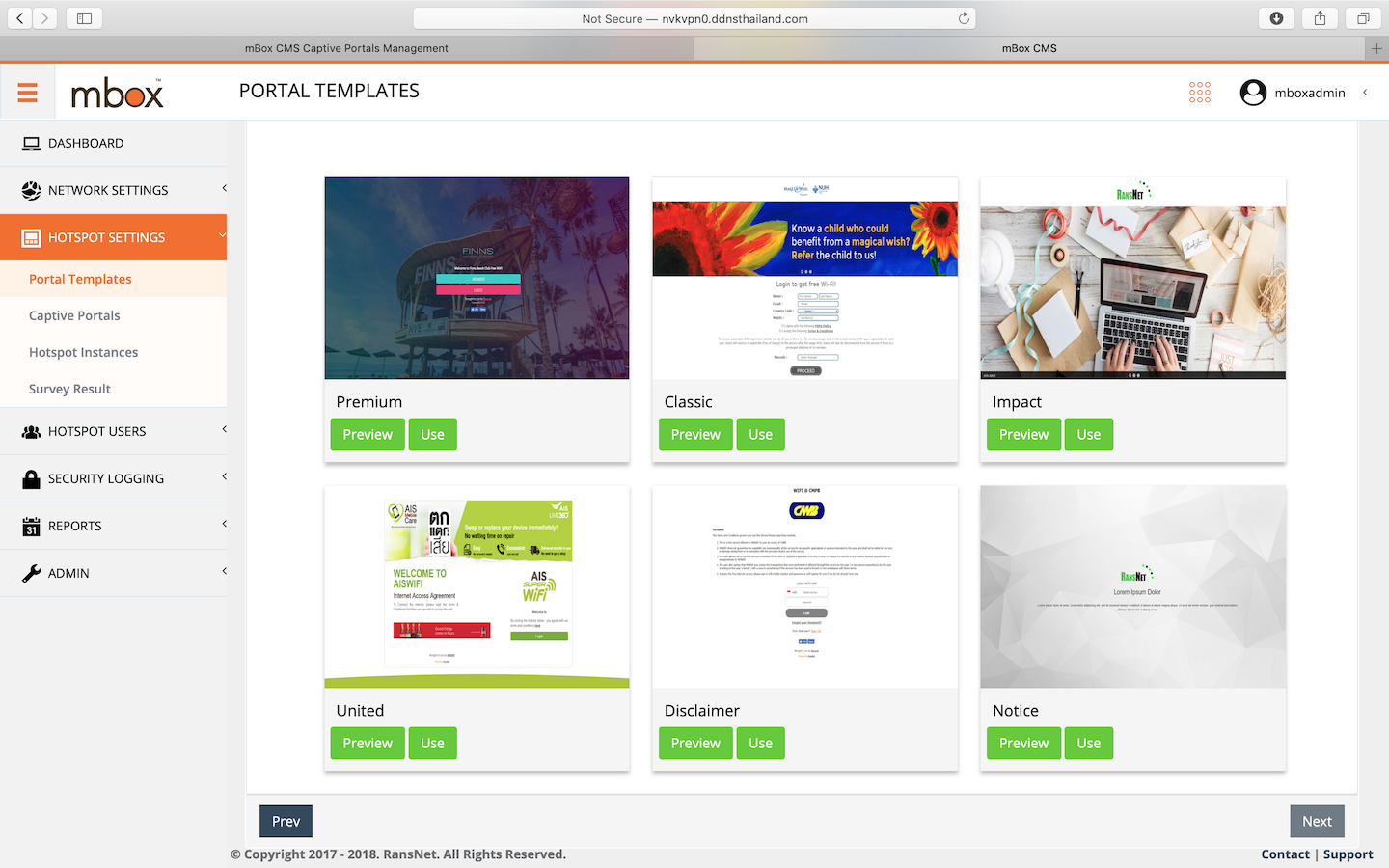Image resolution: width=1389 pixels, height=868 pixels.
Task: Toggle the hamburger menu icon
Action: (27, 93)
